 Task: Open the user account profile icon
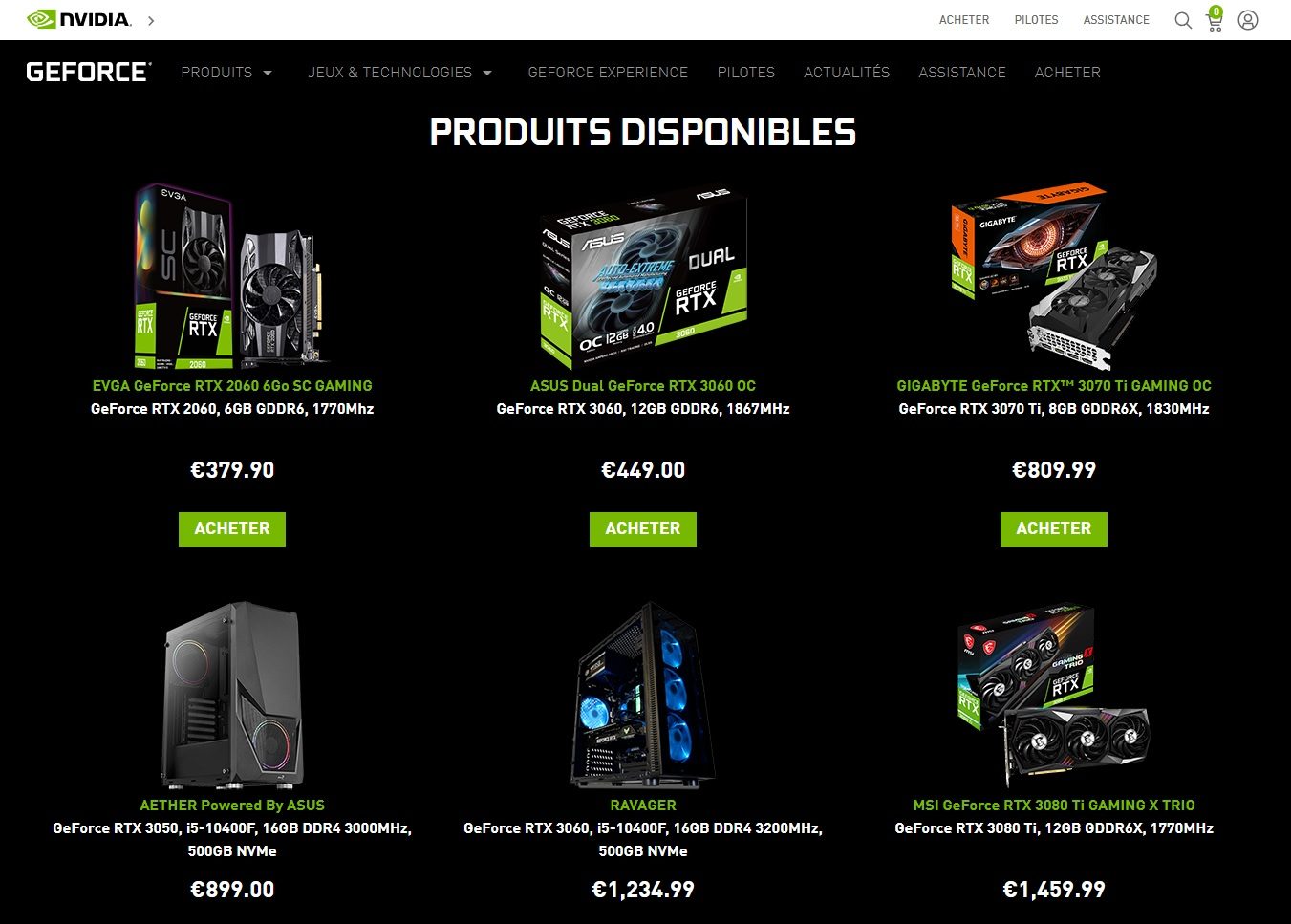tap(1248, 20)
